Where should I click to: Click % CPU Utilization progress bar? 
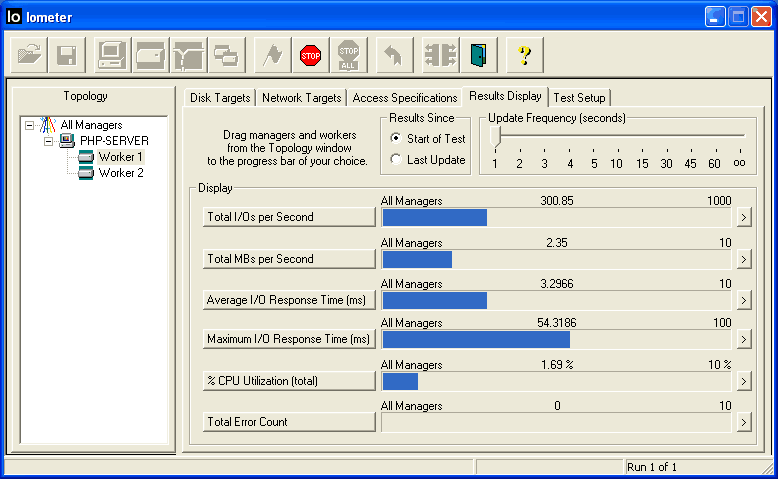(556, 381)
